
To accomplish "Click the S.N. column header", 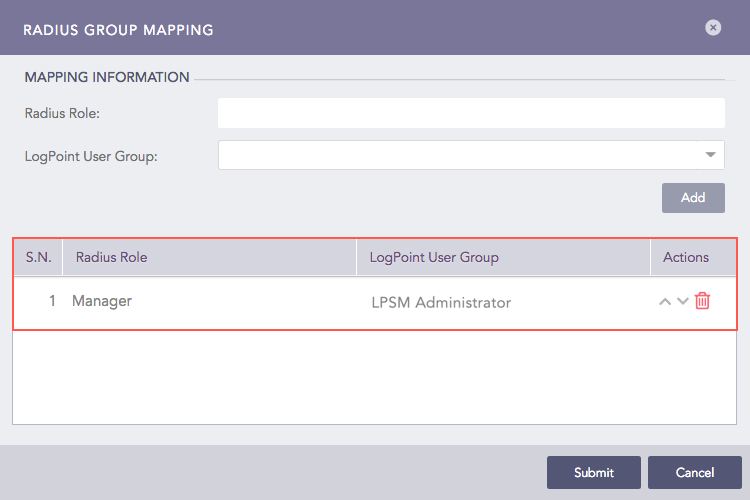I will click(x=38, y=257).
